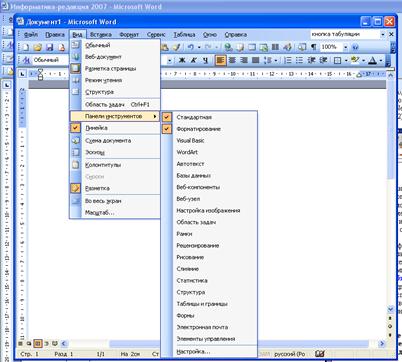402x362 pixels.
Task: Click the blue Help question icon
Action: coord(355,47)
